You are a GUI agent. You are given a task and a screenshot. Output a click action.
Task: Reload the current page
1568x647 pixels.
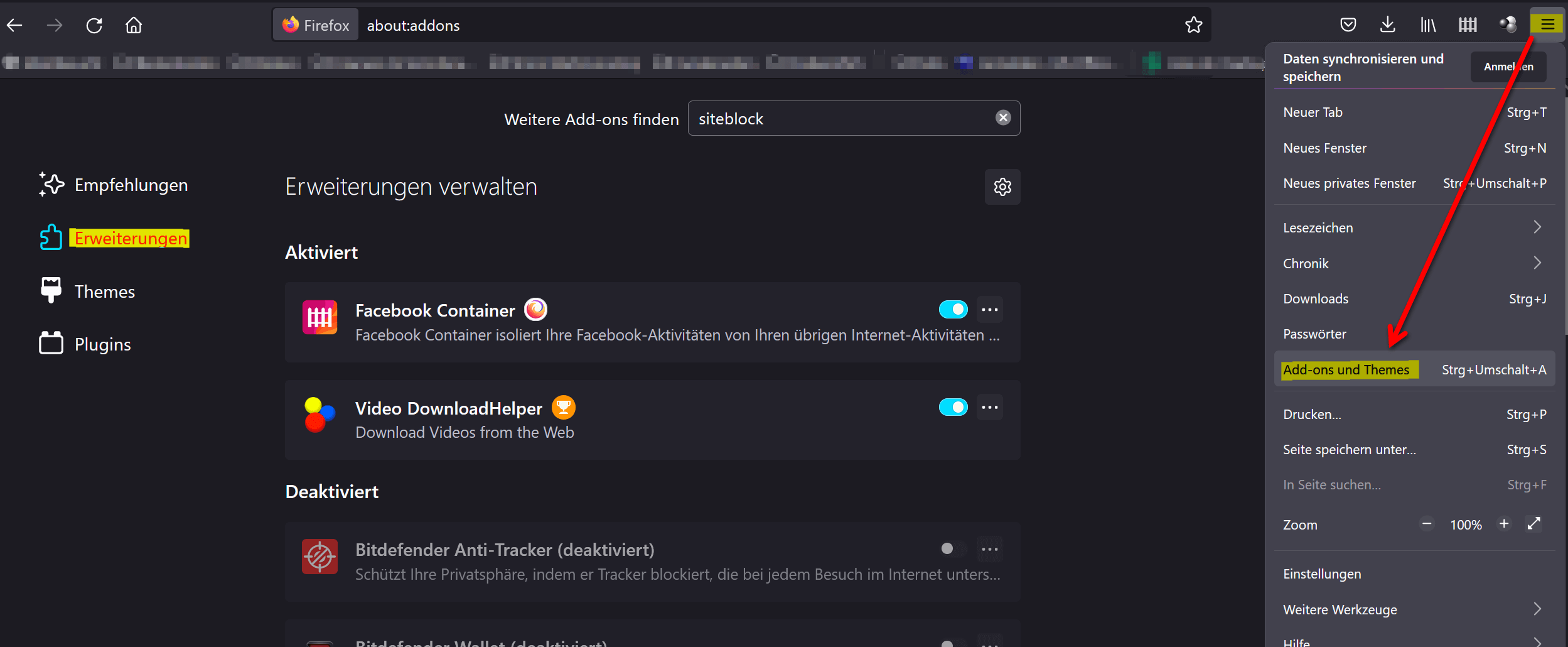coord(94,25)
